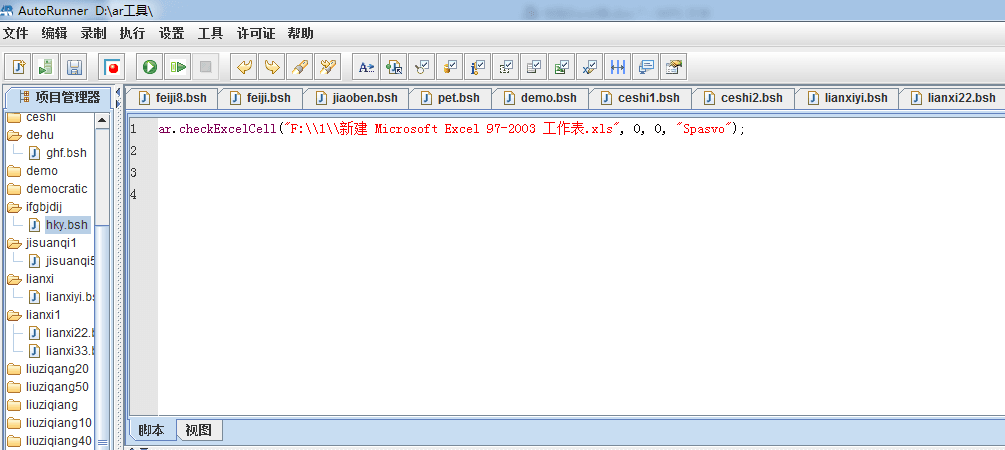Collapse the lianxi1 folder
The width and height of the screenshot is (1005, 450).
14,315
